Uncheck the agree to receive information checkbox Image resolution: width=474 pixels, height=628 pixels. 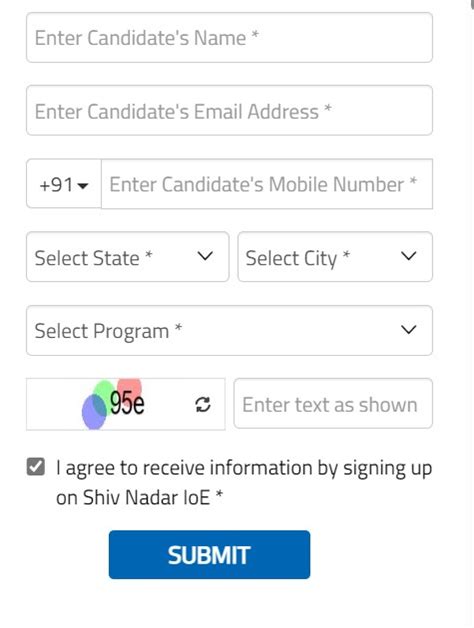pyautogui.click(x=36, y=467)
